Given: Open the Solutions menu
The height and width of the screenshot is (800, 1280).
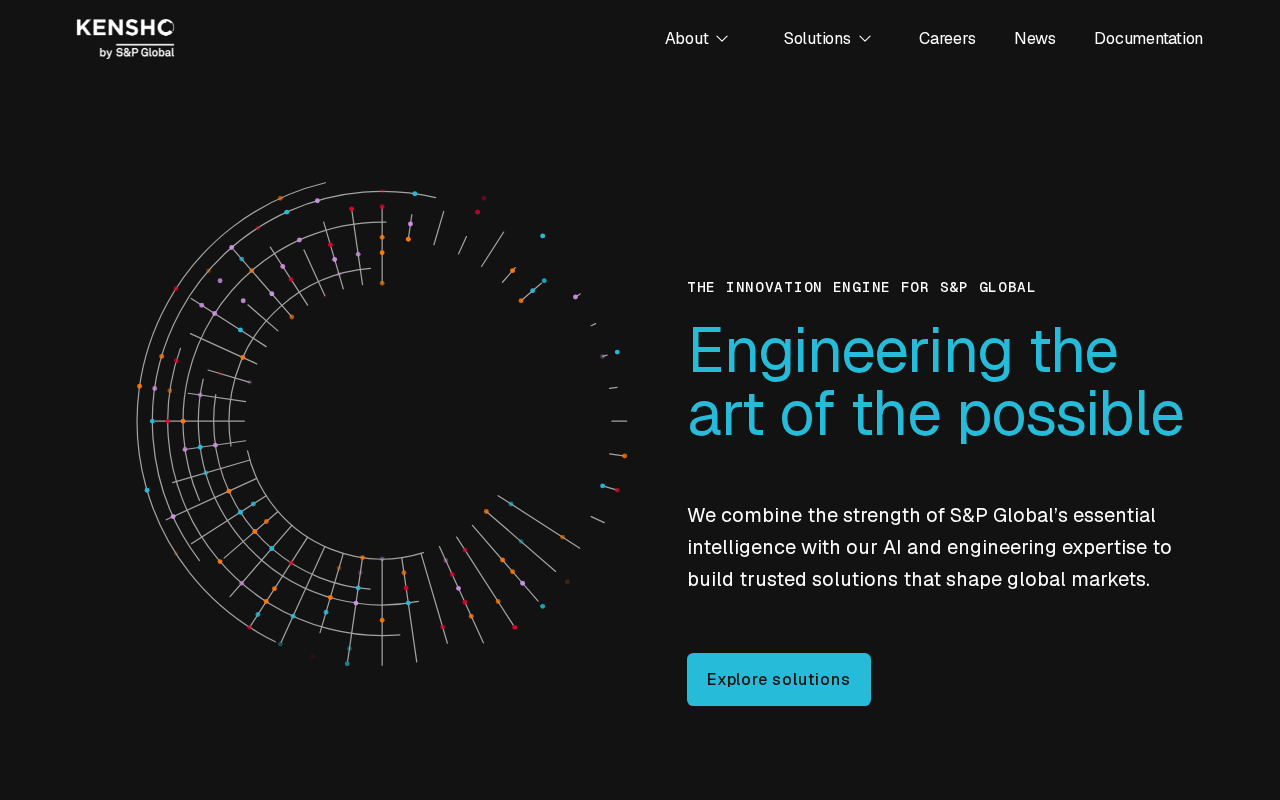Looking at the screenshot, I should [817, 38].
